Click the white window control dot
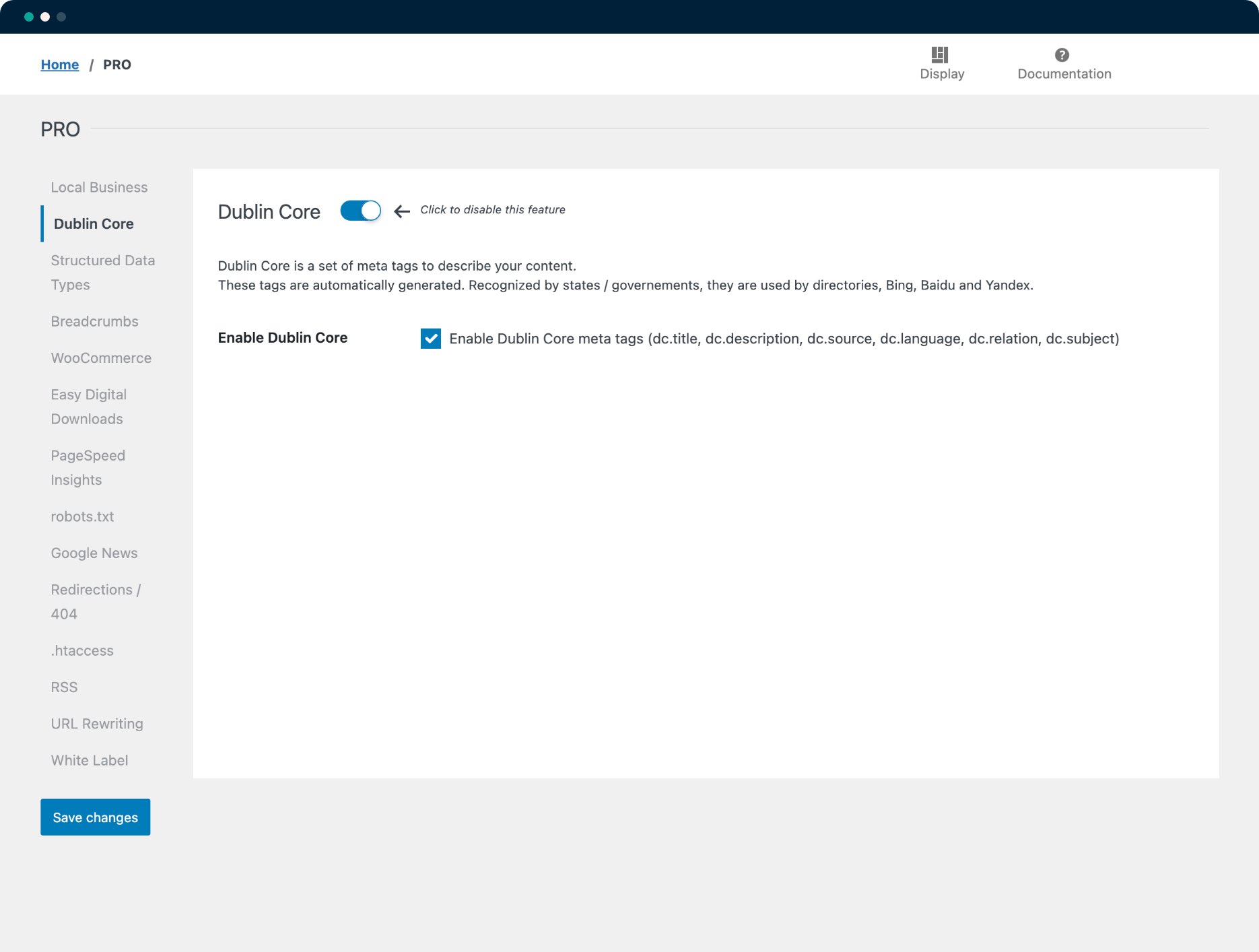 (45, 17)
